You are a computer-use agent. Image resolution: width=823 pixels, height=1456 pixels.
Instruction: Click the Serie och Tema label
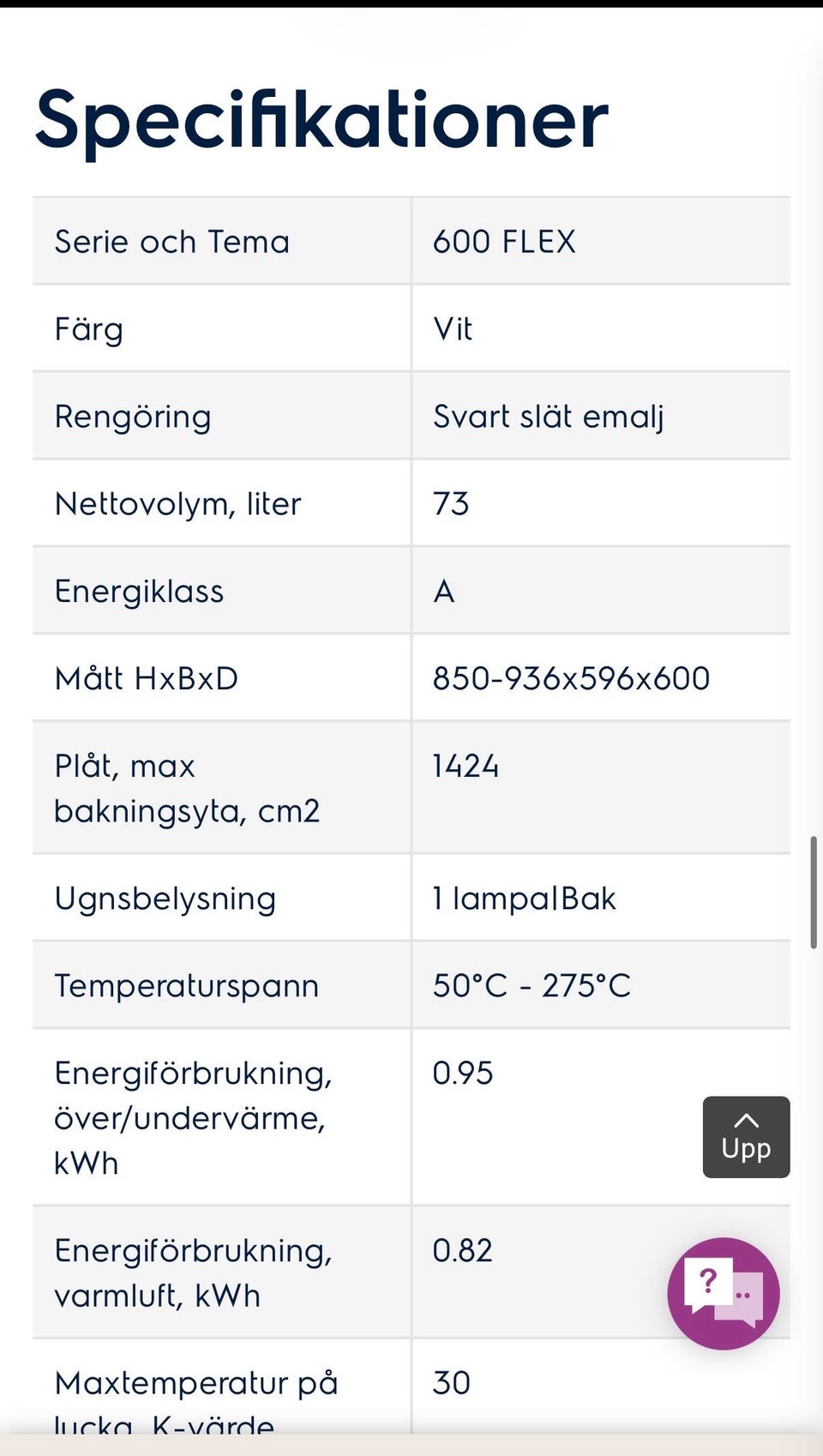[x=172, y=242]
